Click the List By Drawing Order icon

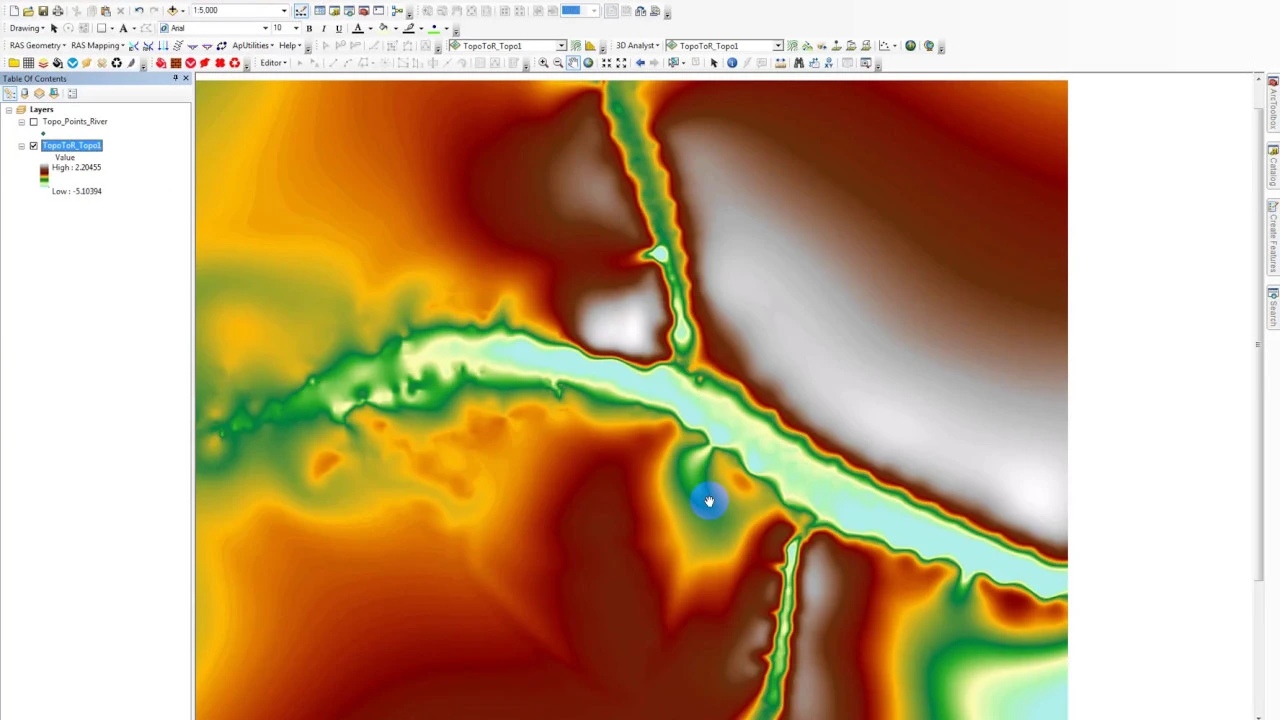tap(9, 93)
